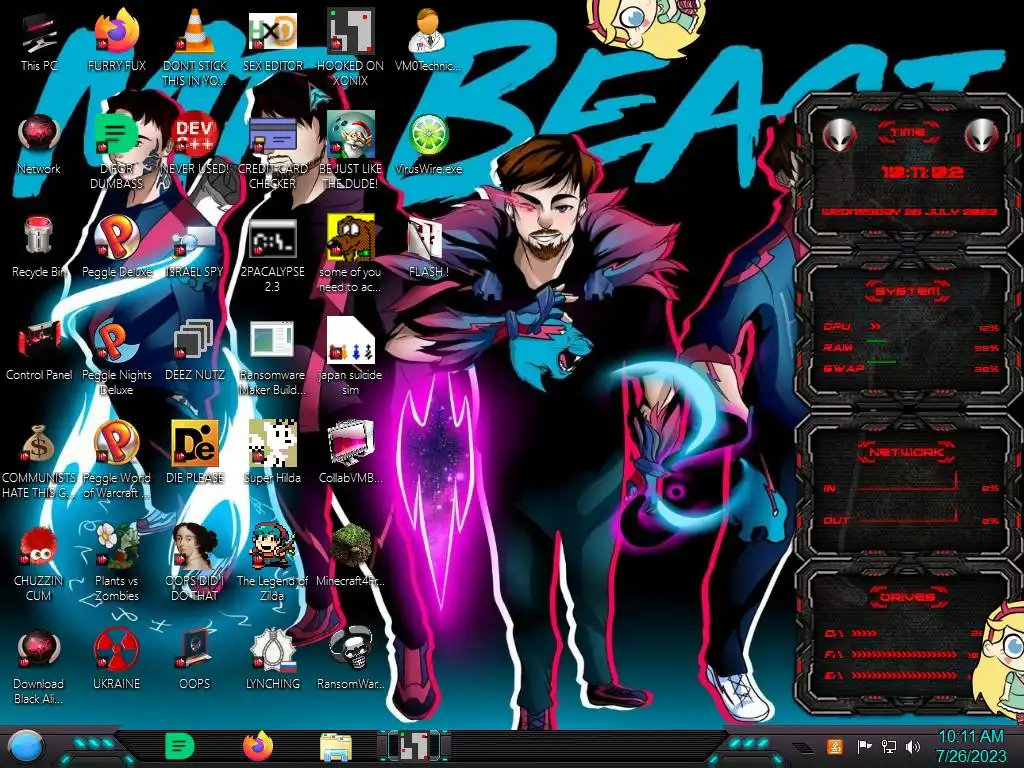Open RansomWar skull icon

click(x=351, y=658)
